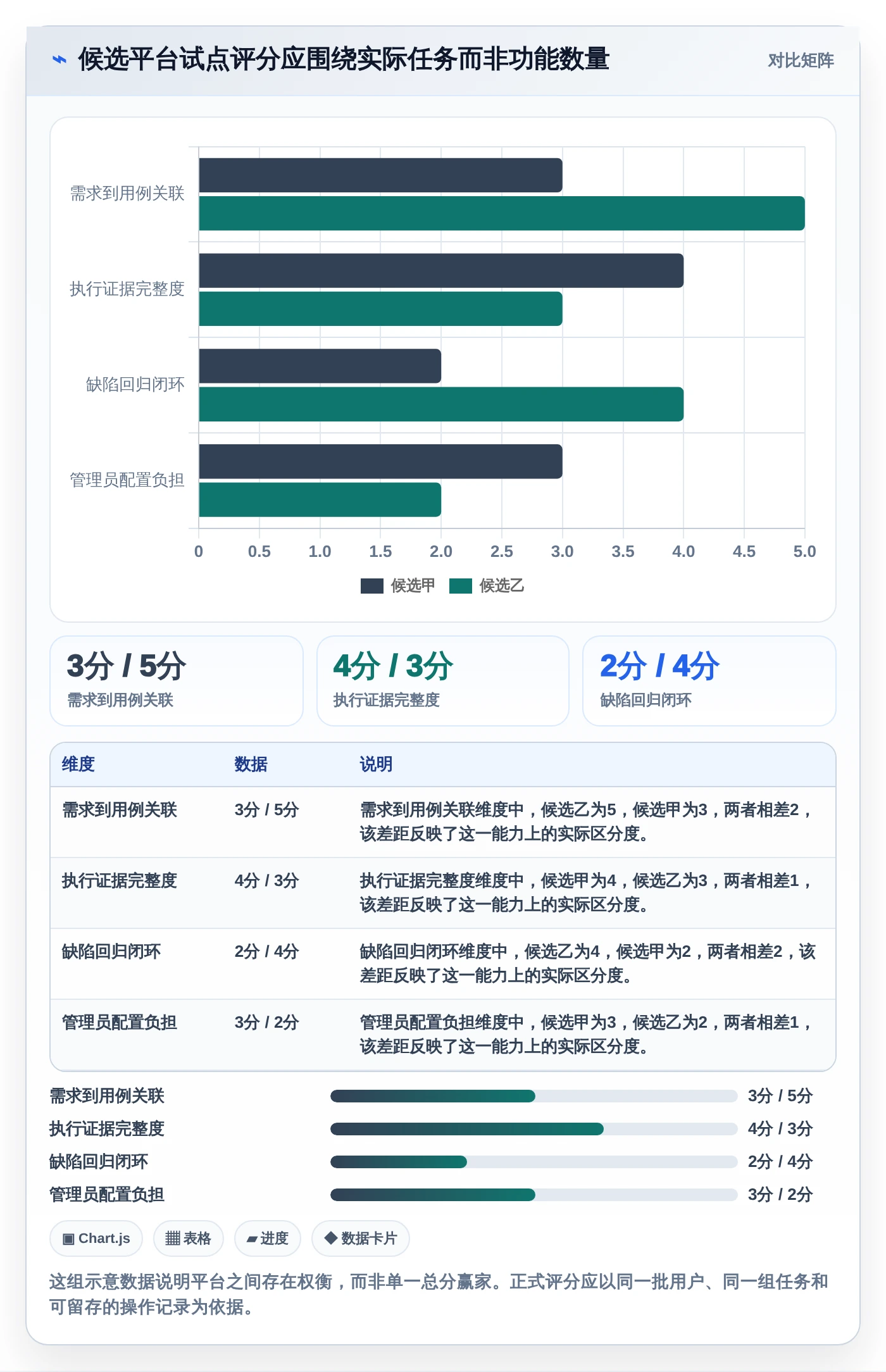Click the chart axis label 缺陷回归闭环
The width and height of the screenshot is (886, 1372).
coord(135,385)
